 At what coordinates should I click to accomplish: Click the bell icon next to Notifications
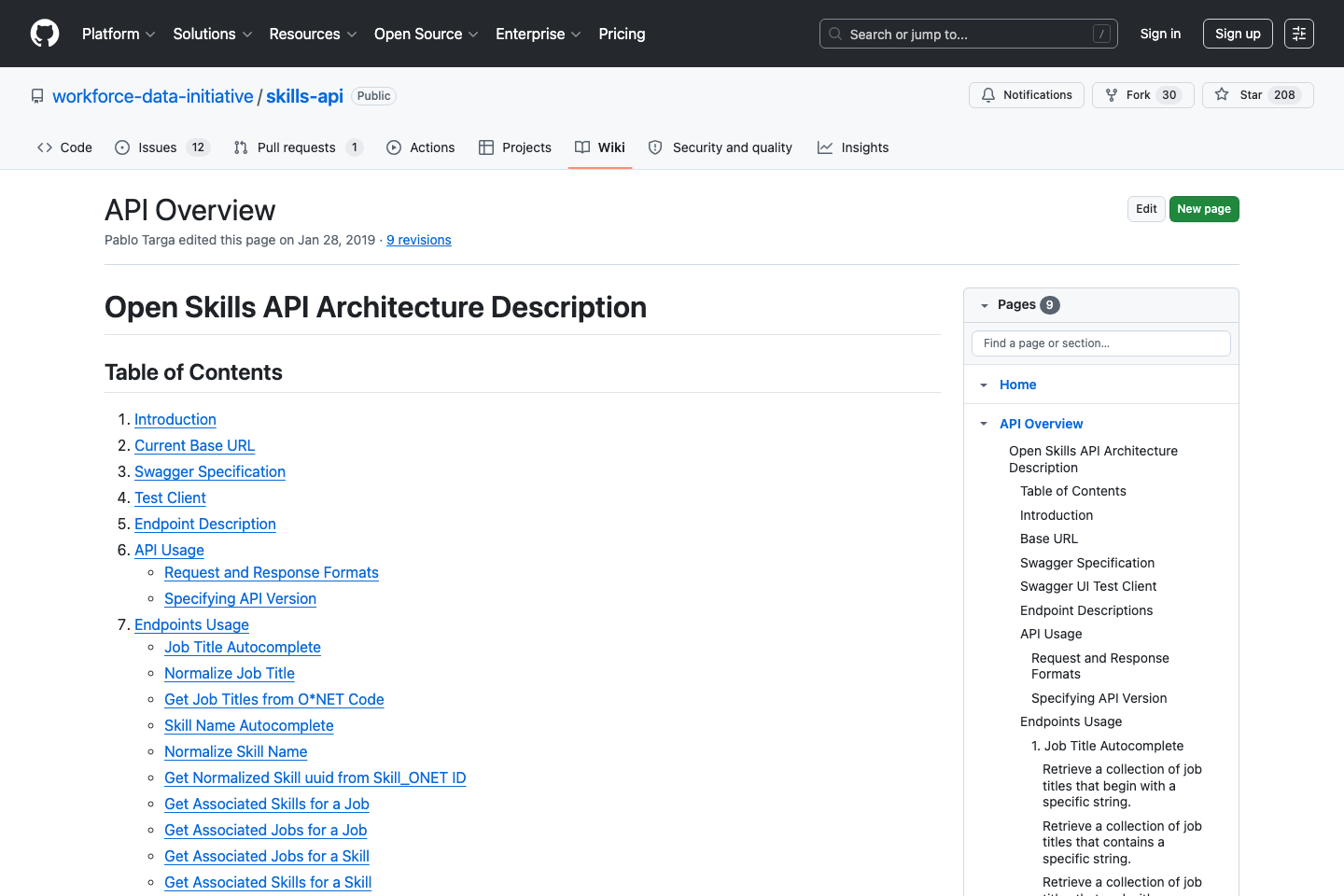tap(988, 94)
